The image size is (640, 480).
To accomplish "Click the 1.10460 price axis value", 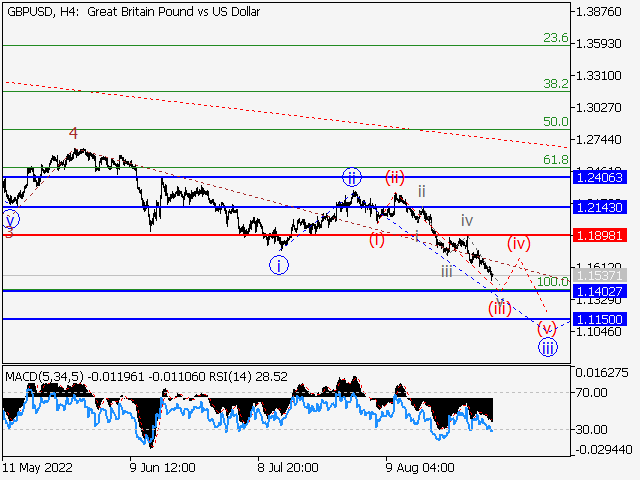I will point(598,331).
